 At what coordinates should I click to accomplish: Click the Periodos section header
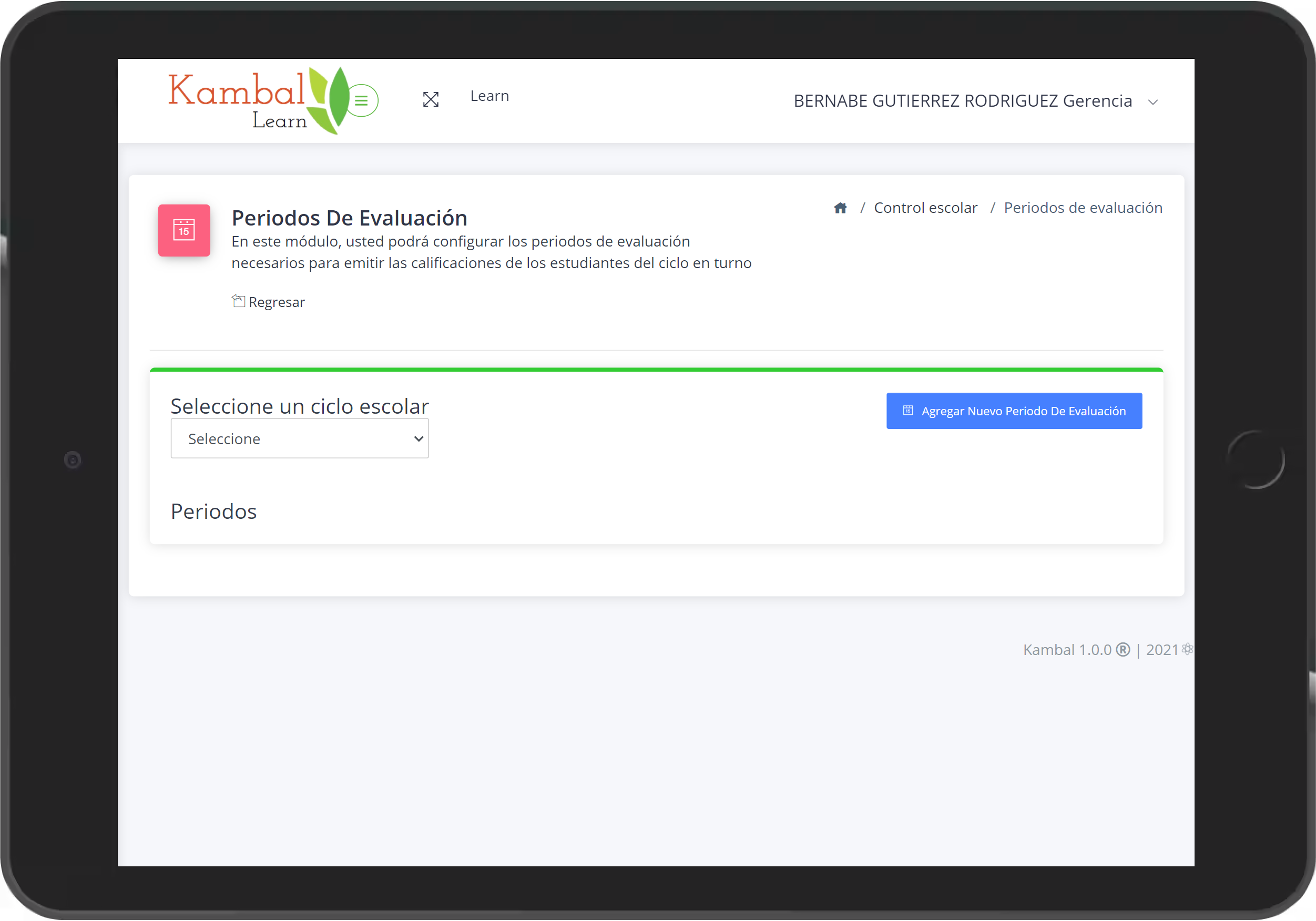click(214, 510)
